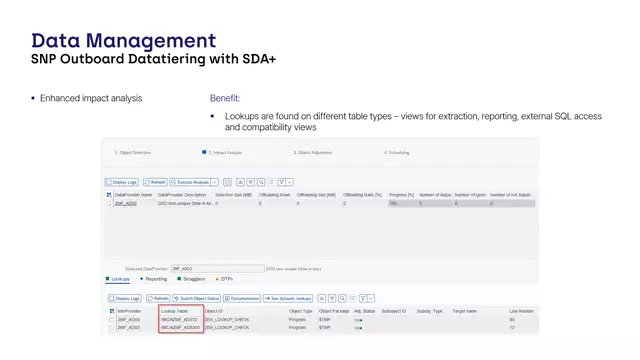Go to step 4 Scheduling

396,152
